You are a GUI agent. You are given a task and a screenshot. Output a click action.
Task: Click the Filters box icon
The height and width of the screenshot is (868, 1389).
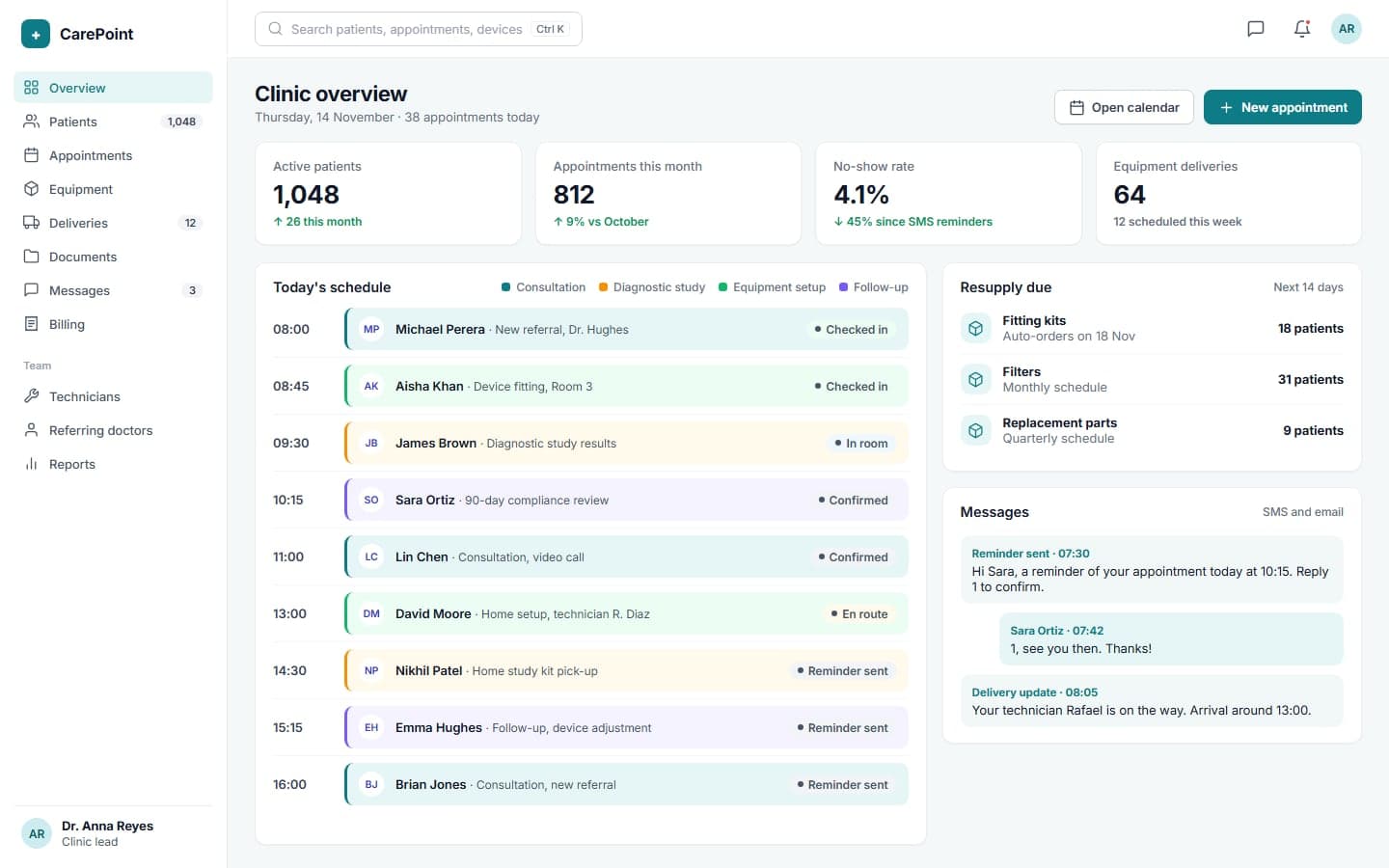coord(976,379)
